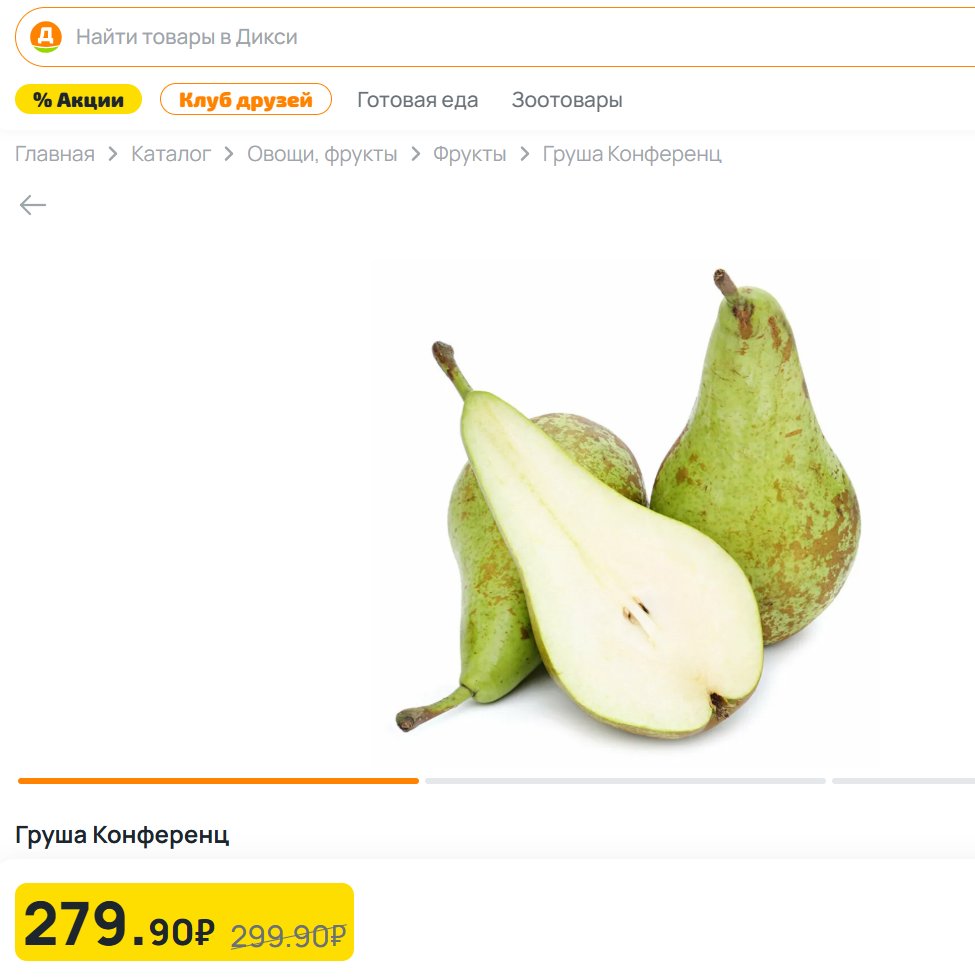Navigate to Главная breadcrumb link
This screenshot has width=975, height=977.
click(x=55, y=154)
